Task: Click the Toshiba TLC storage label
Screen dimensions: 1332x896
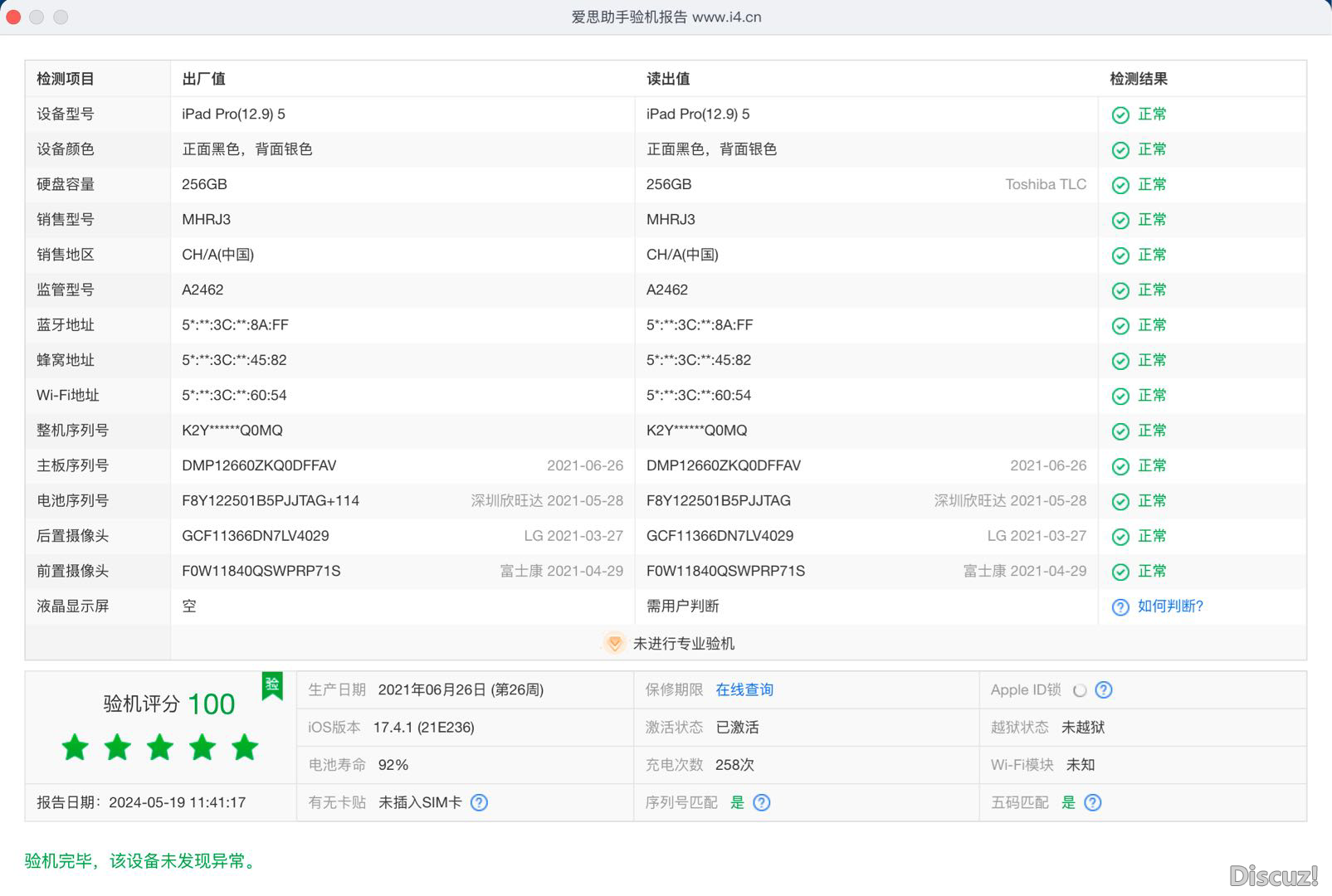Action: [x=1046, y=184]
